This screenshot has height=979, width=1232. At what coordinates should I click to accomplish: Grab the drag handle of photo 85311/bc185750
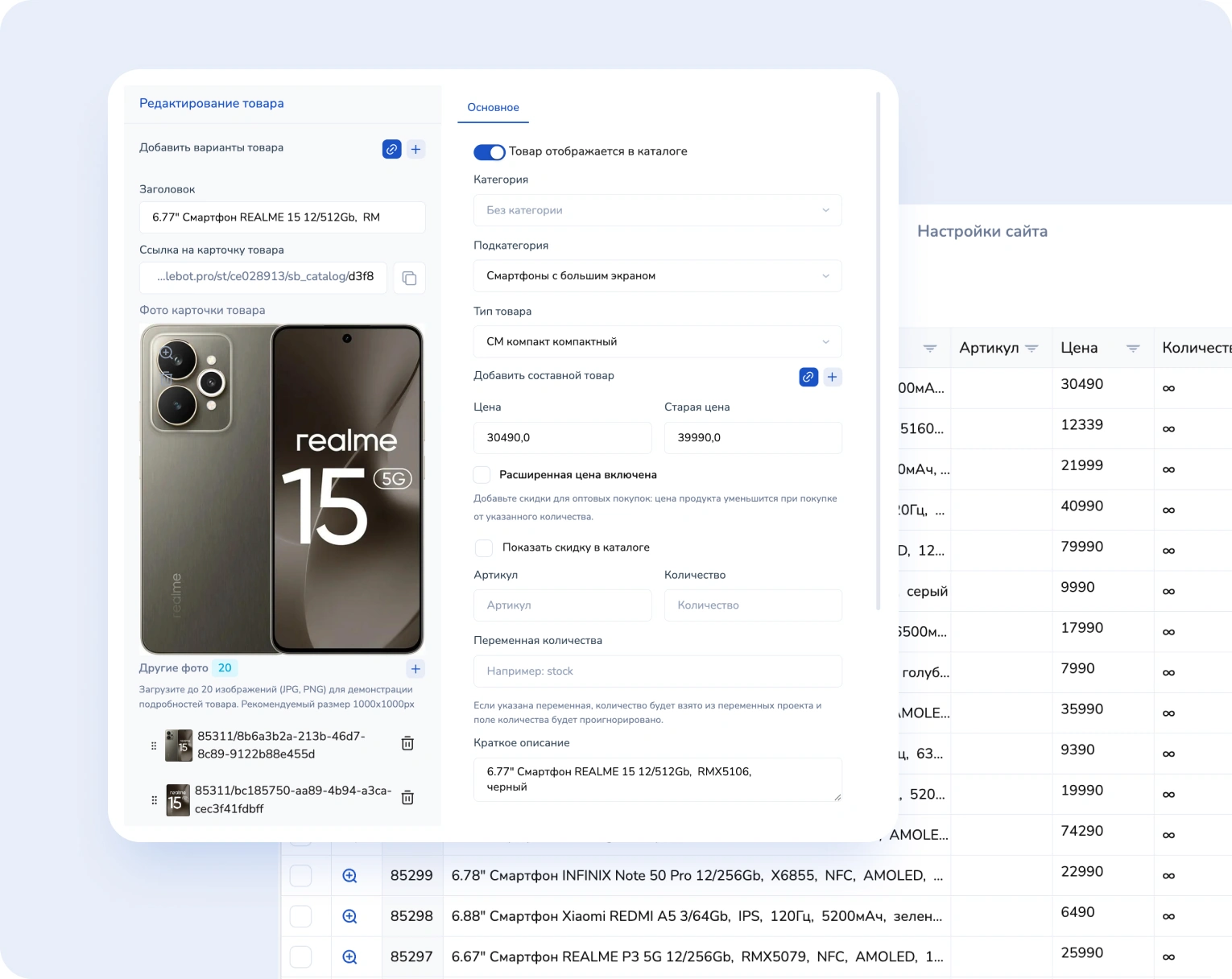[x=154, y=800]
